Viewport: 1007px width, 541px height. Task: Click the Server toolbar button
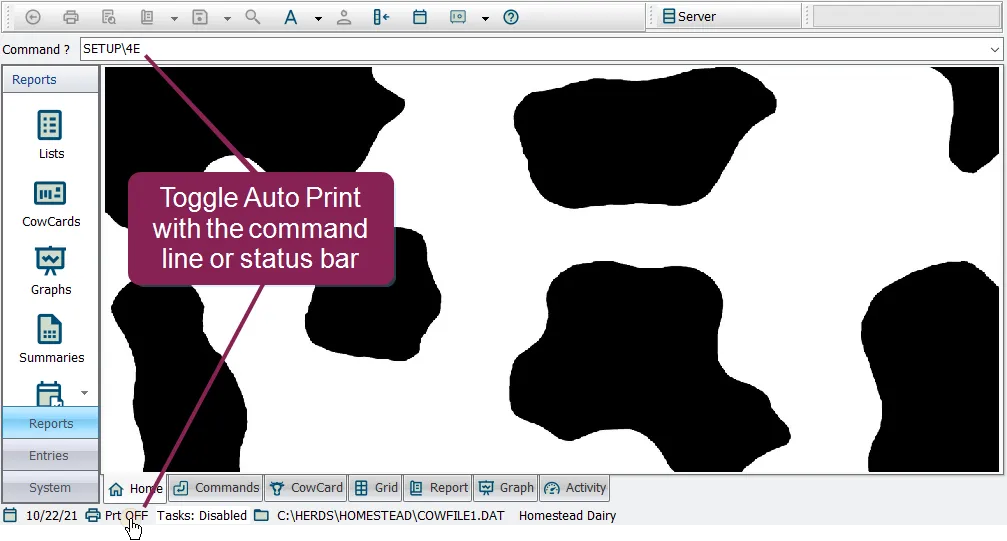(x=689, y=17)
